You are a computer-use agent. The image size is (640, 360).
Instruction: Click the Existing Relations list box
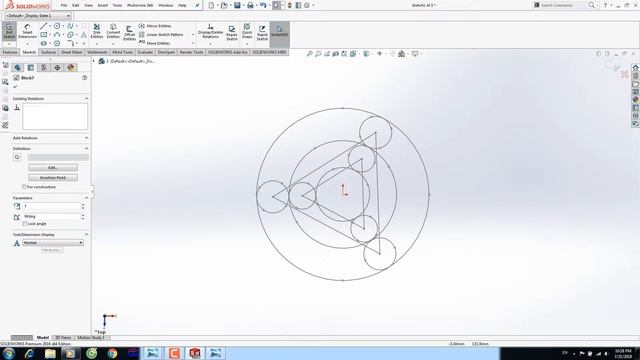[x=55, y=116]
